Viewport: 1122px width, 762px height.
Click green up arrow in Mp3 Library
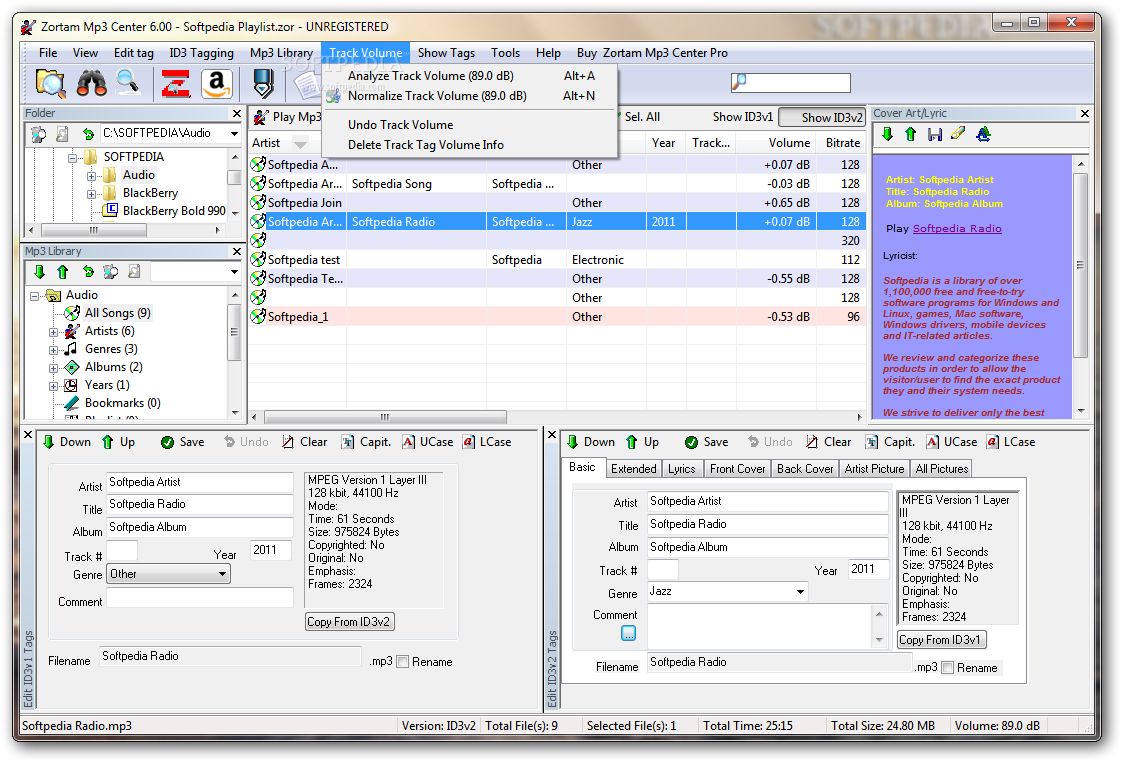[62, 272]
